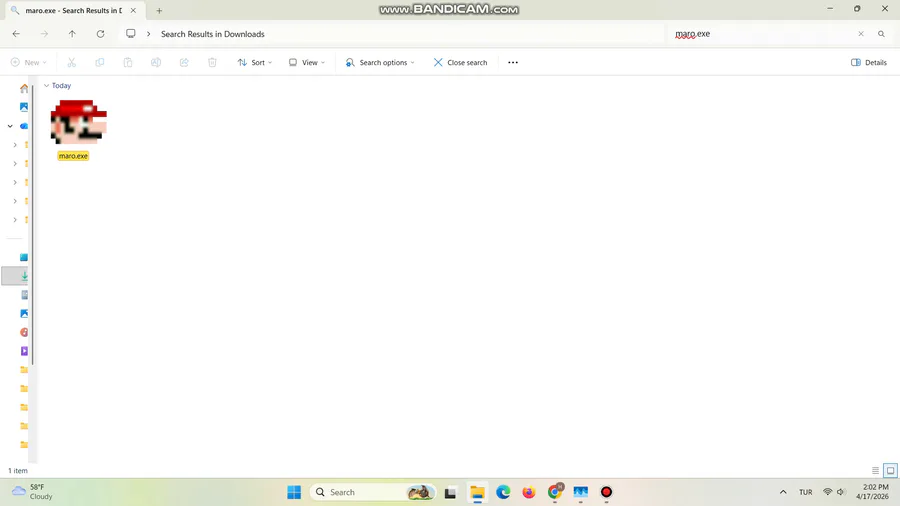Open Videos in the navigation pane
This screenshot has height=506, width=900.
24,351
